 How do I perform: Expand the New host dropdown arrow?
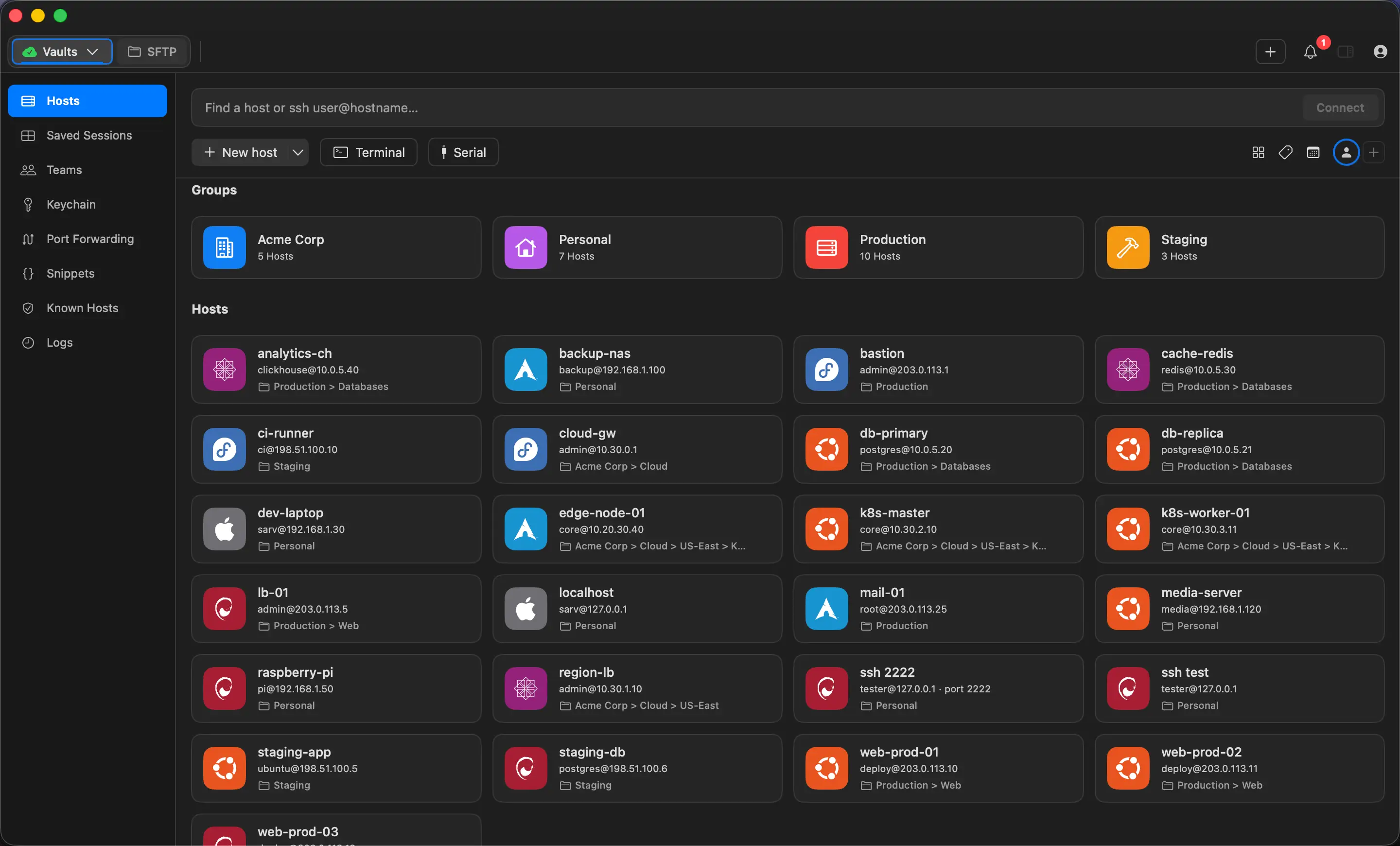point(297,152)
